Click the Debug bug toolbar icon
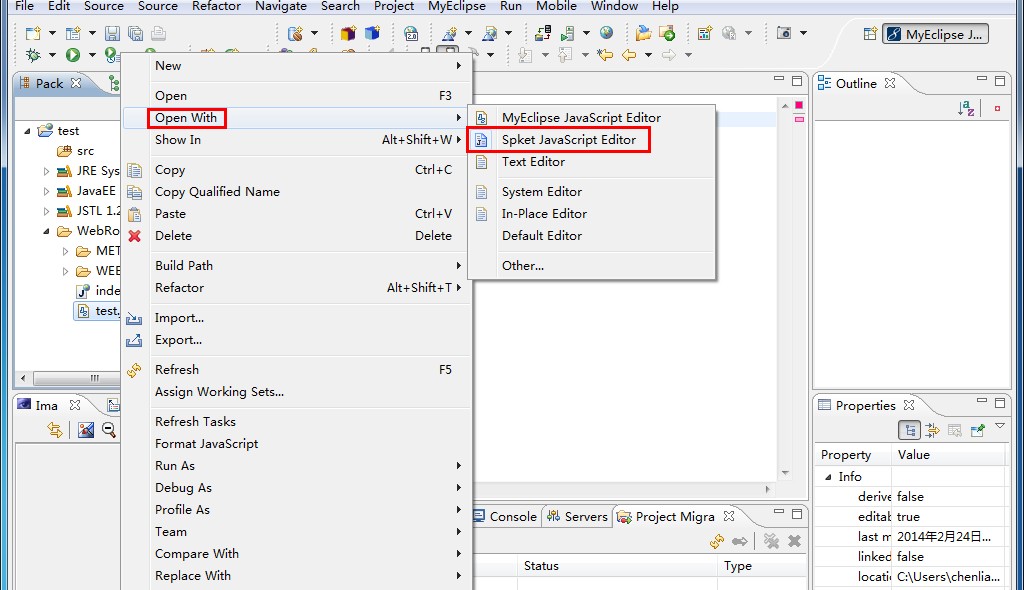 pyautogui.click(x=33, y=55)
